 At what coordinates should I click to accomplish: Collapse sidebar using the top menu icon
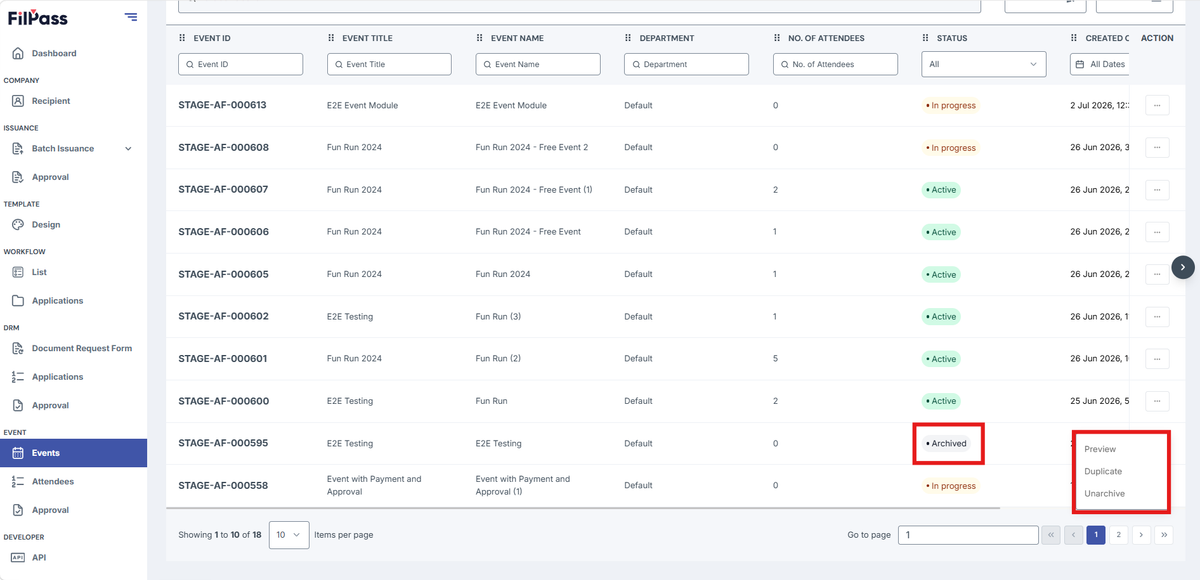(131, 16)
